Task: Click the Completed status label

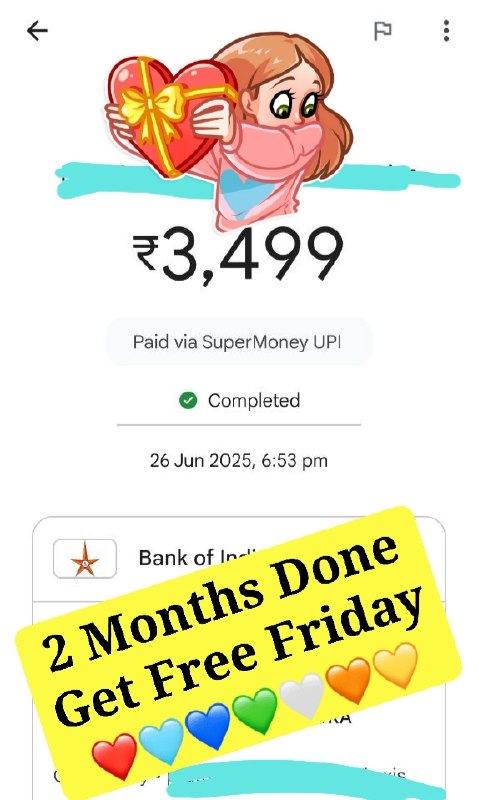Action: pyautogui.click(x=254, y=401)
